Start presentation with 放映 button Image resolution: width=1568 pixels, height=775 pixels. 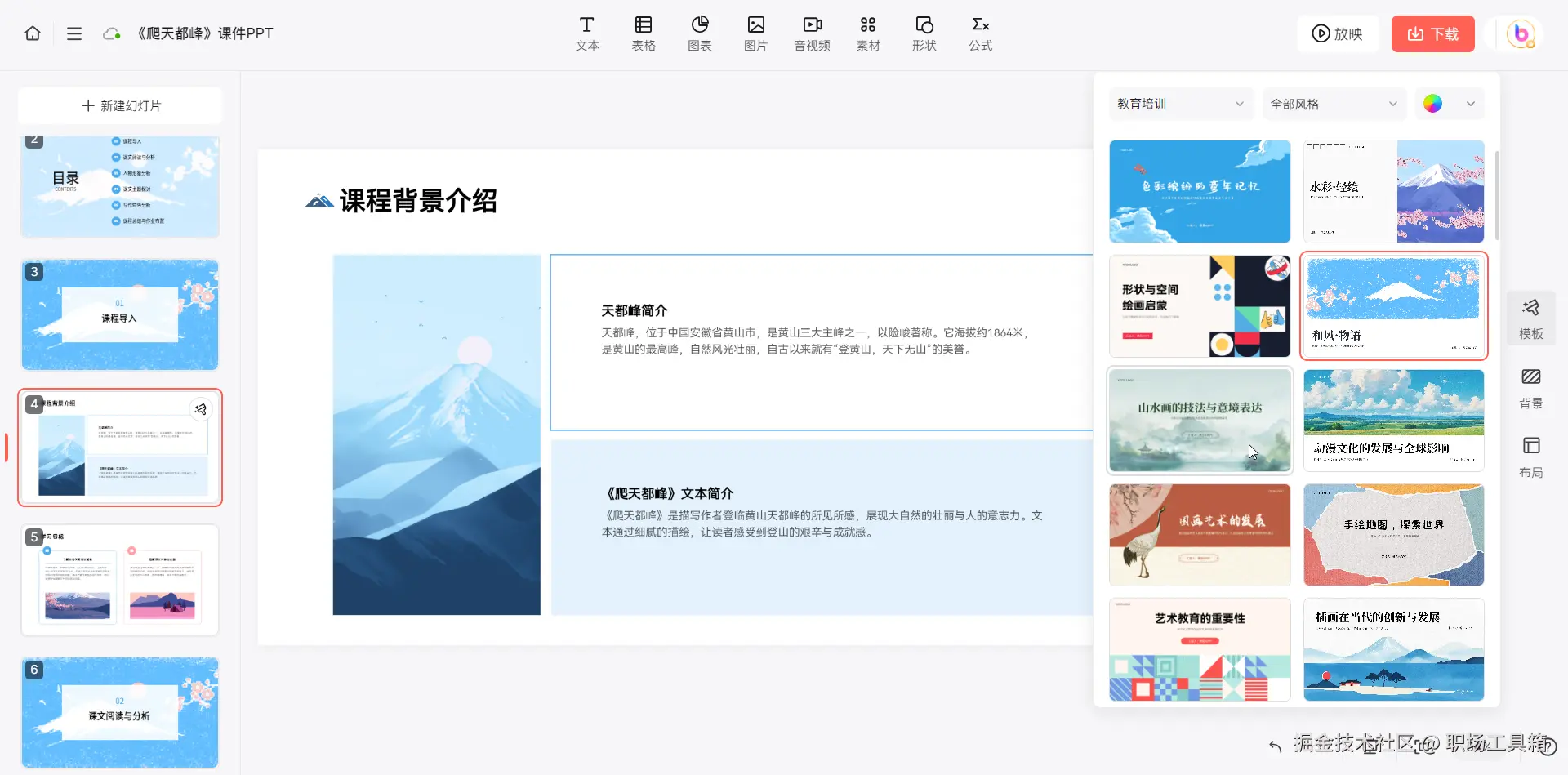(1338, 33)
